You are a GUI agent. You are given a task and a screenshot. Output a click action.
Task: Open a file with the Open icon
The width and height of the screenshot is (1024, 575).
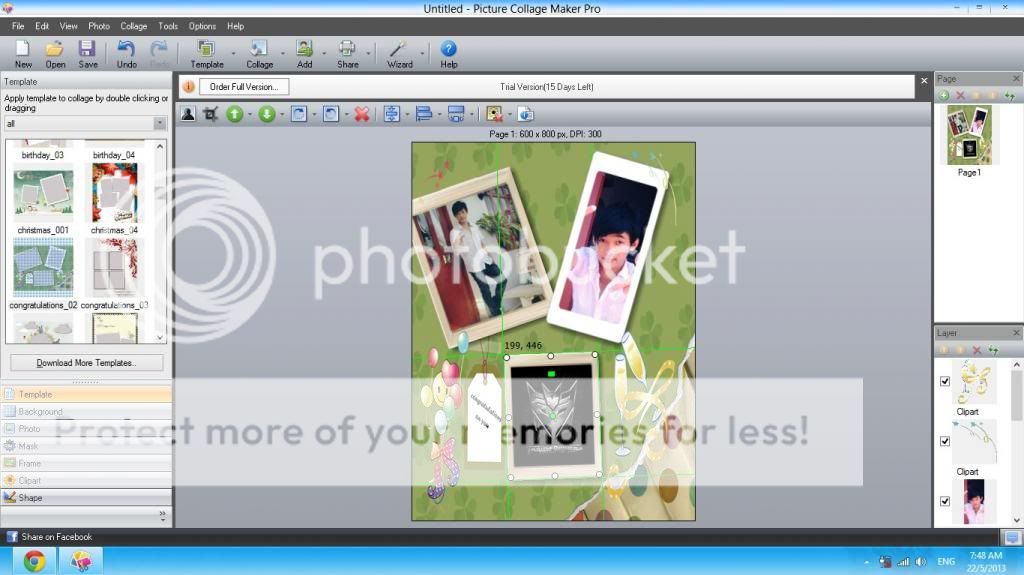tap(55, 54)
